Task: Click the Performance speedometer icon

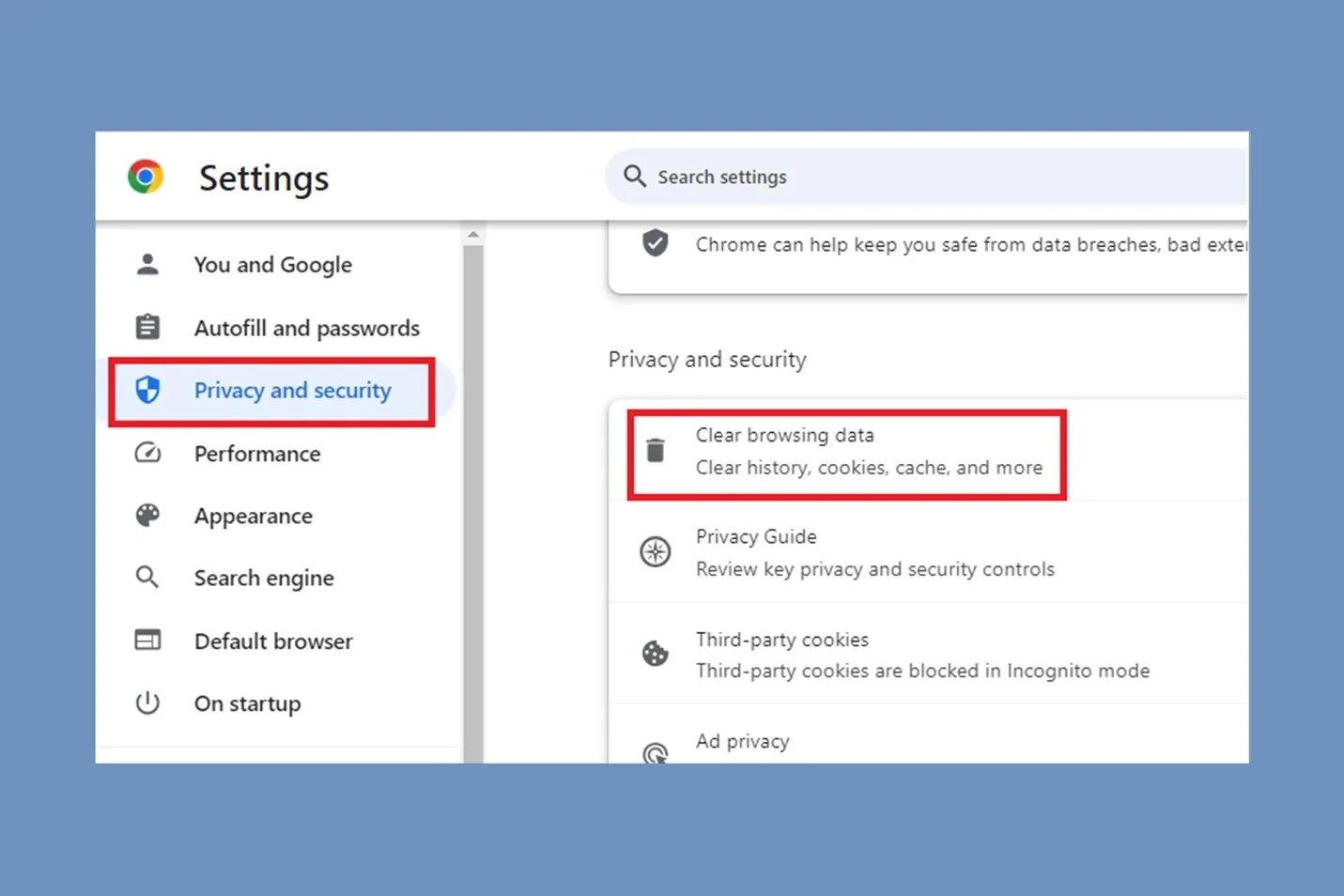Action: point(147,453)
